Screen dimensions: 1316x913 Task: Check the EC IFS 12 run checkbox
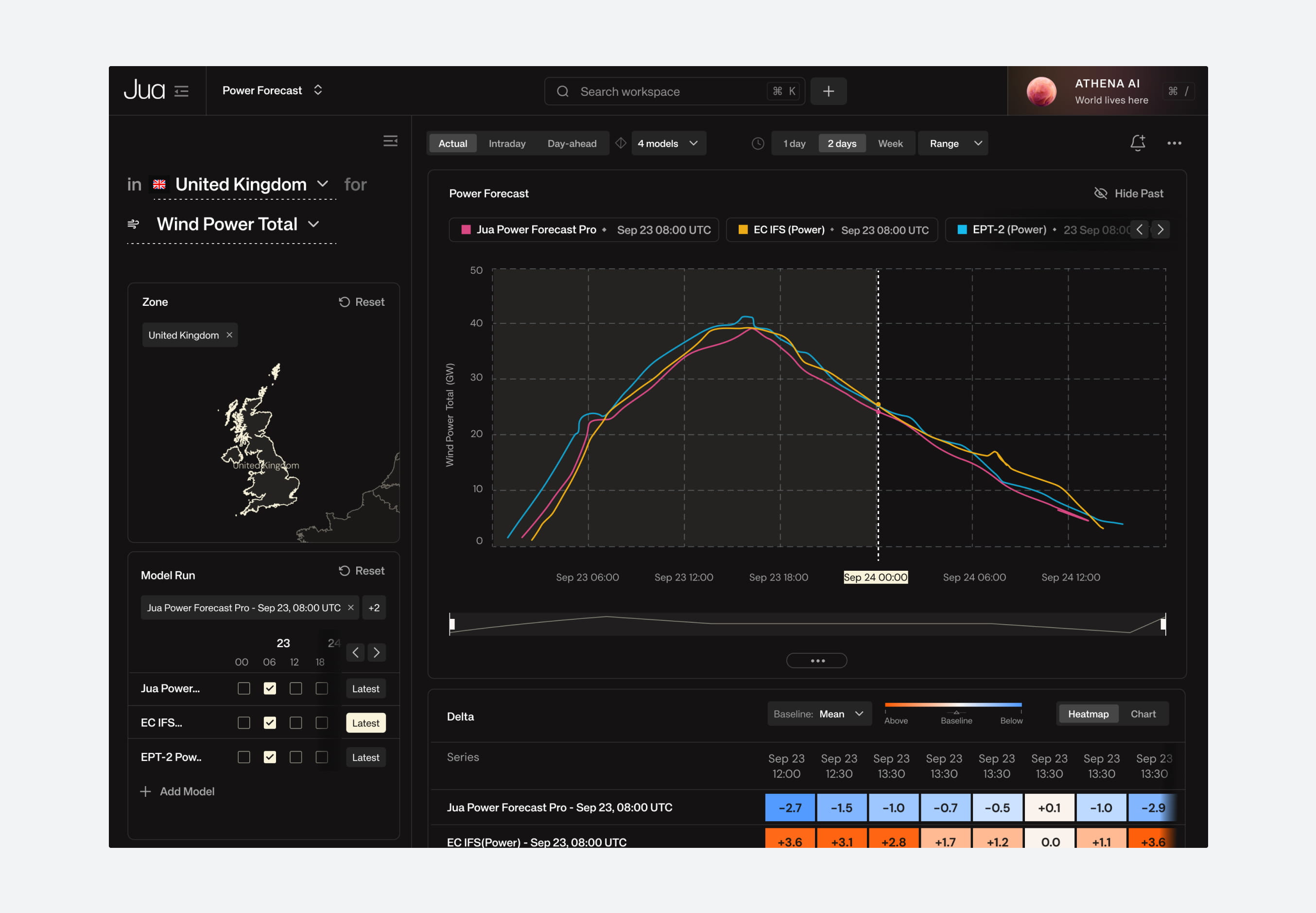[296, 723]
